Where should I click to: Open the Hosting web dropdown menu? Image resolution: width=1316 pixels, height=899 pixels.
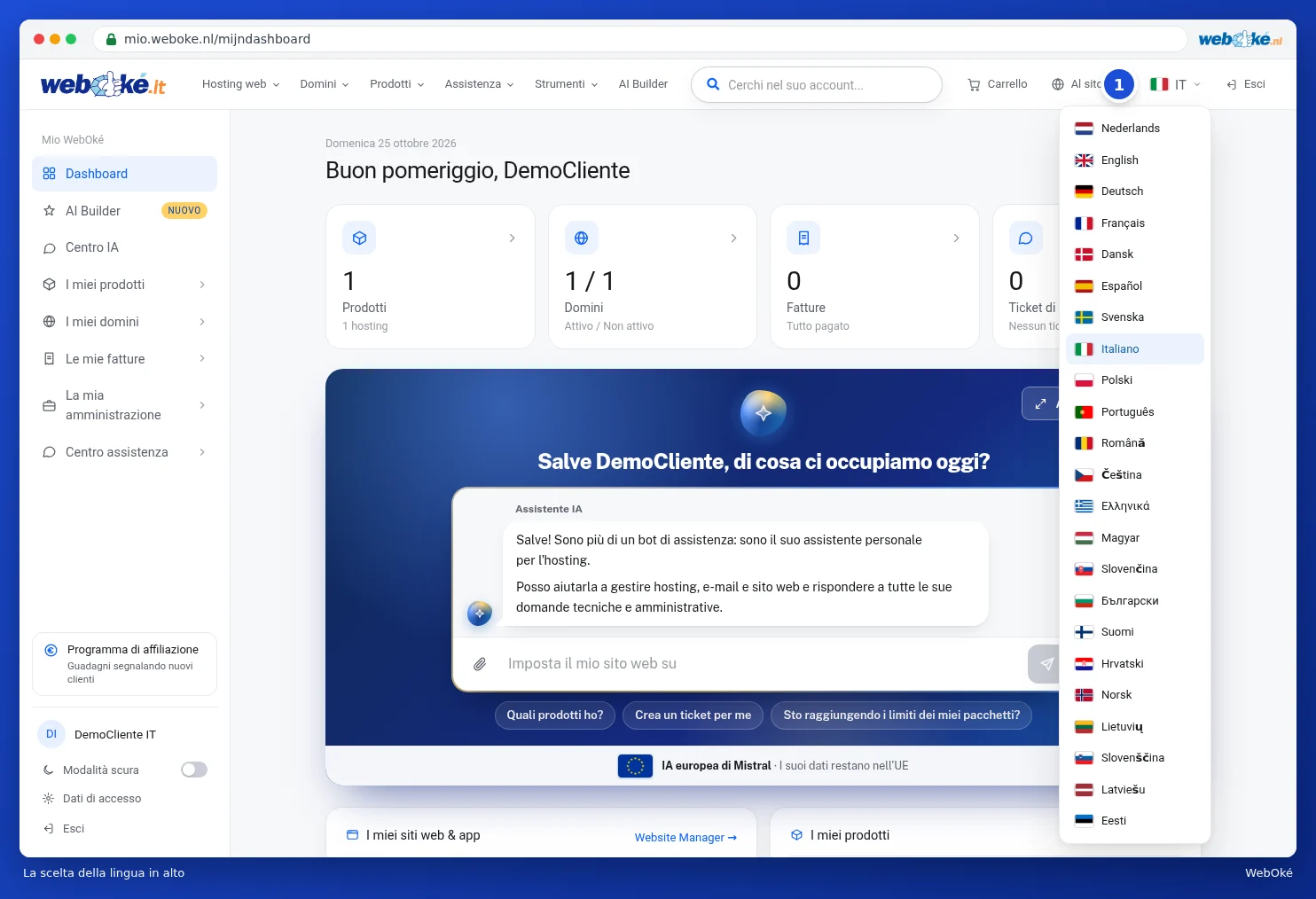tap(240, 84)
